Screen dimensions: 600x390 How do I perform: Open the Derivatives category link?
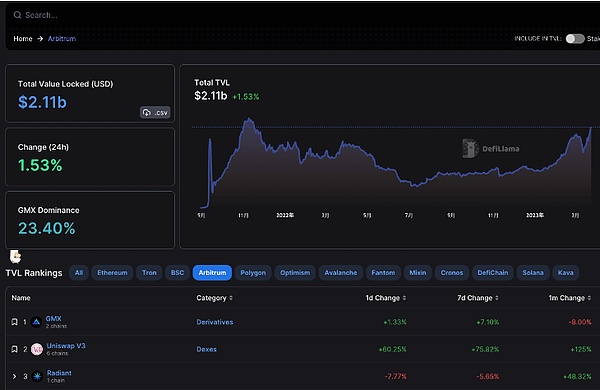[215, 322]
